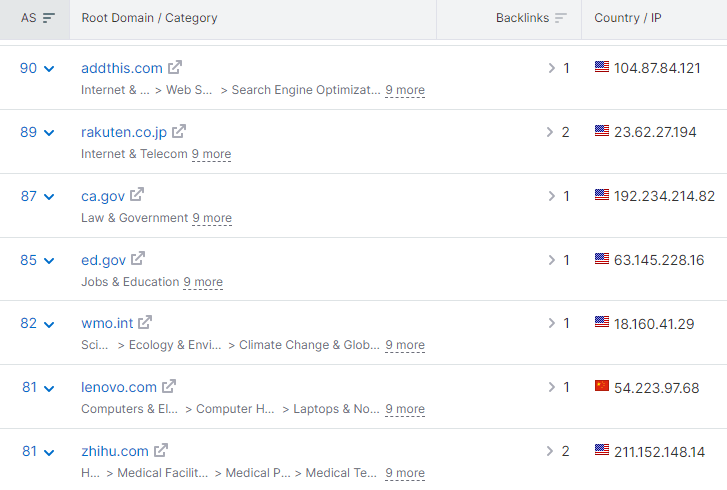
Task: Show 9 more categories for wmo.int
Action: 405,345
